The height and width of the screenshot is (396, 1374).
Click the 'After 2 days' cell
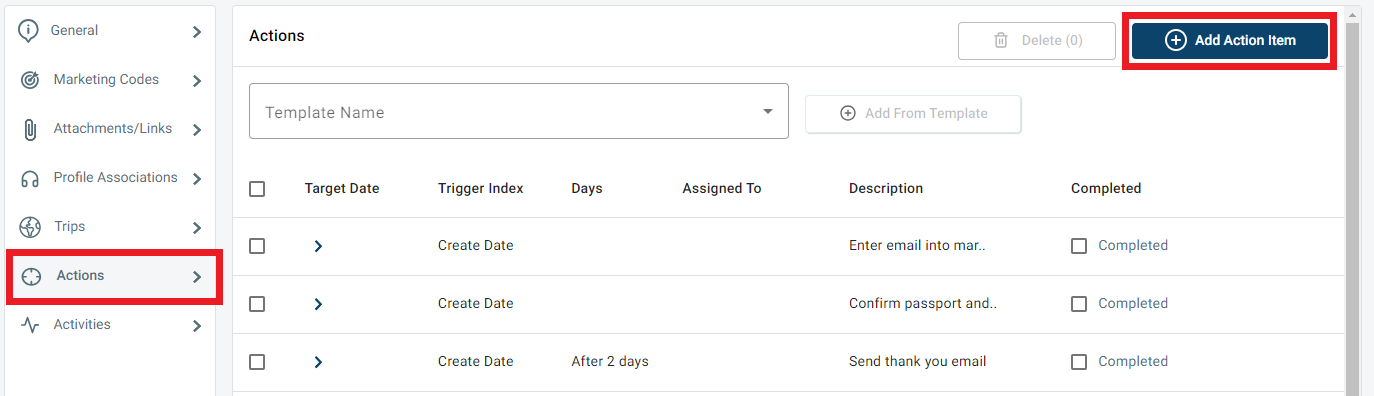[610, 362]
